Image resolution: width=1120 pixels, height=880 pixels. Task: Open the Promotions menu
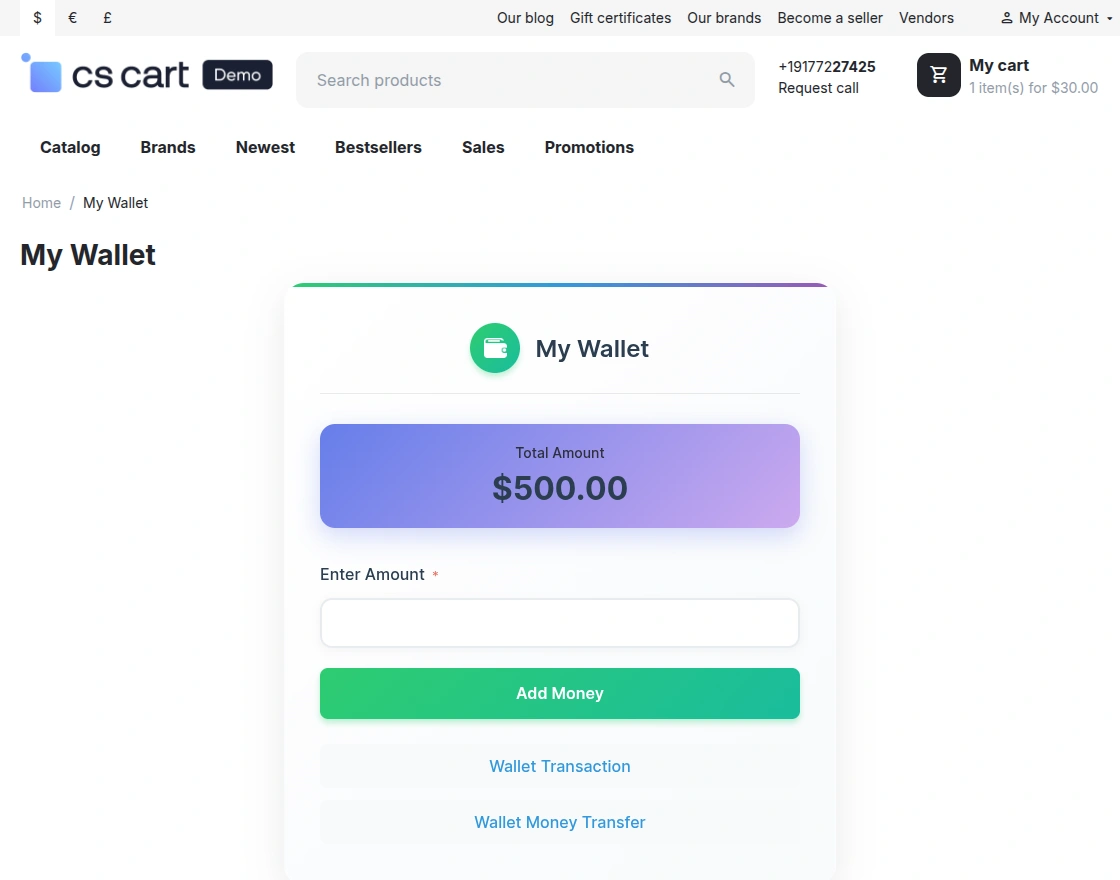point(588,147)
